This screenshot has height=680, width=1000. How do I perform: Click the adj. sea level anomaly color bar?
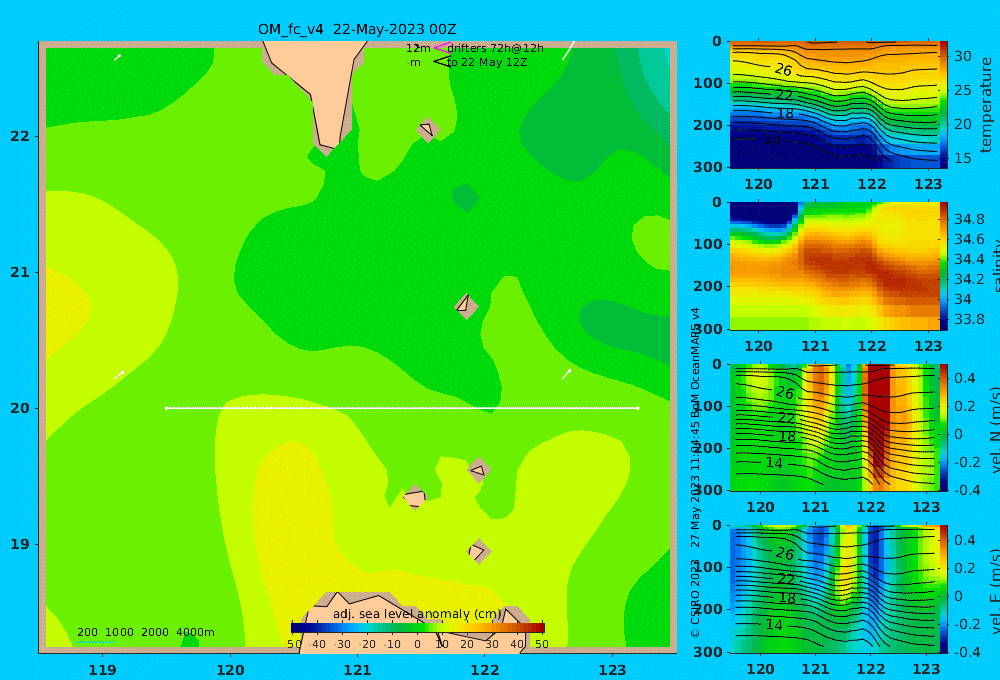[418, 628]
